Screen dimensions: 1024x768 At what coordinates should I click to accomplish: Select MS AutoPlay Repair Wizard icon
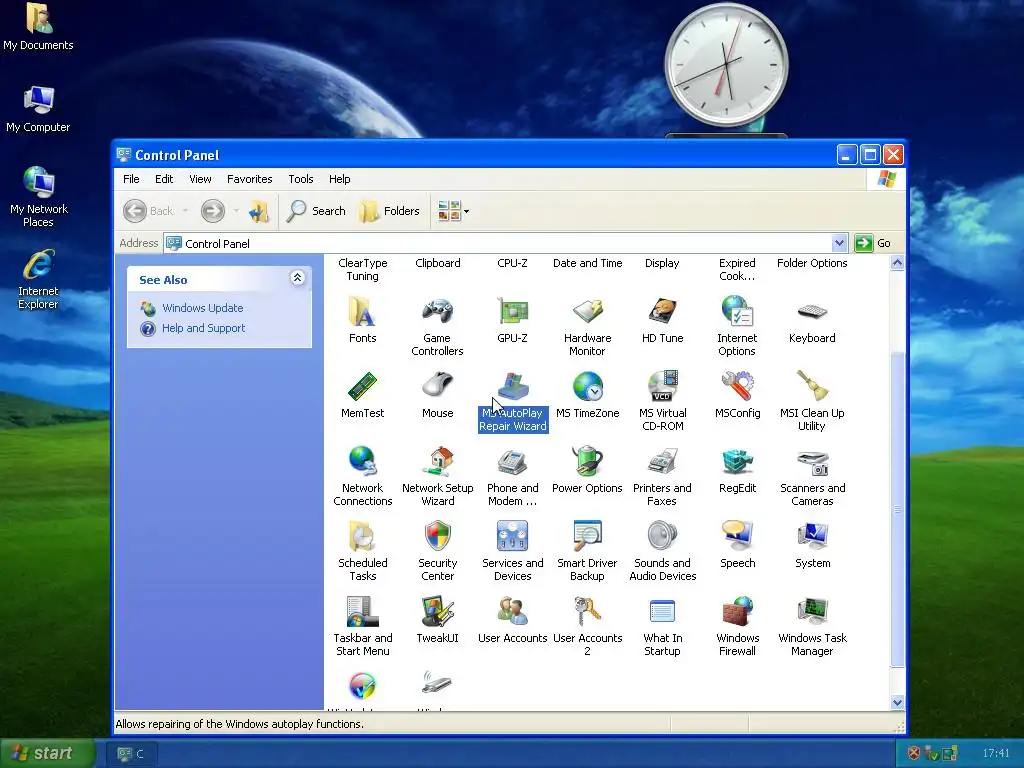click(x=512, y=387)
